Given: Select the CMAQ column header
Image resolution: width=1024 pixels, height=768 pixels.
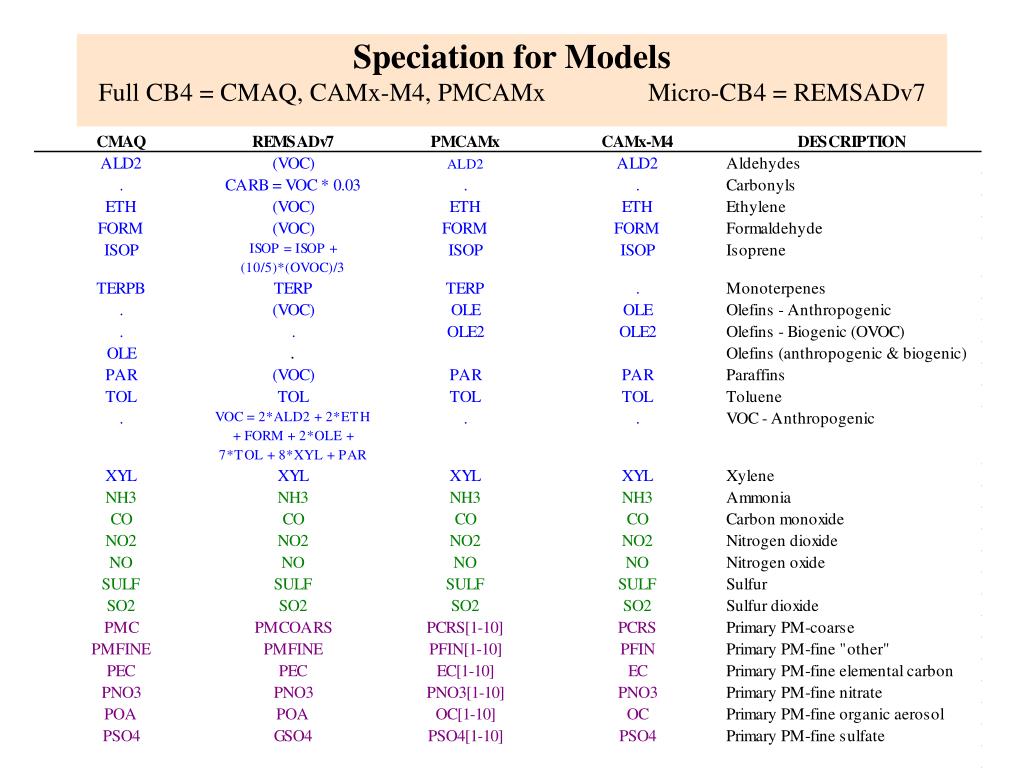Looking at the screenshot, I should pyautogui.click(x=121, y=142).
